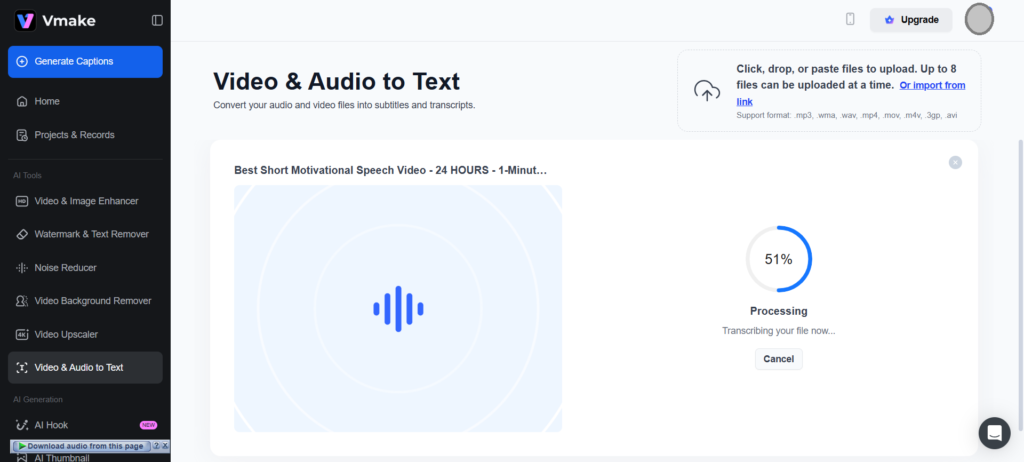This screenshot has height=462, width=1024.
Task: Open Home from the sidebar
Action: [47, 101]
